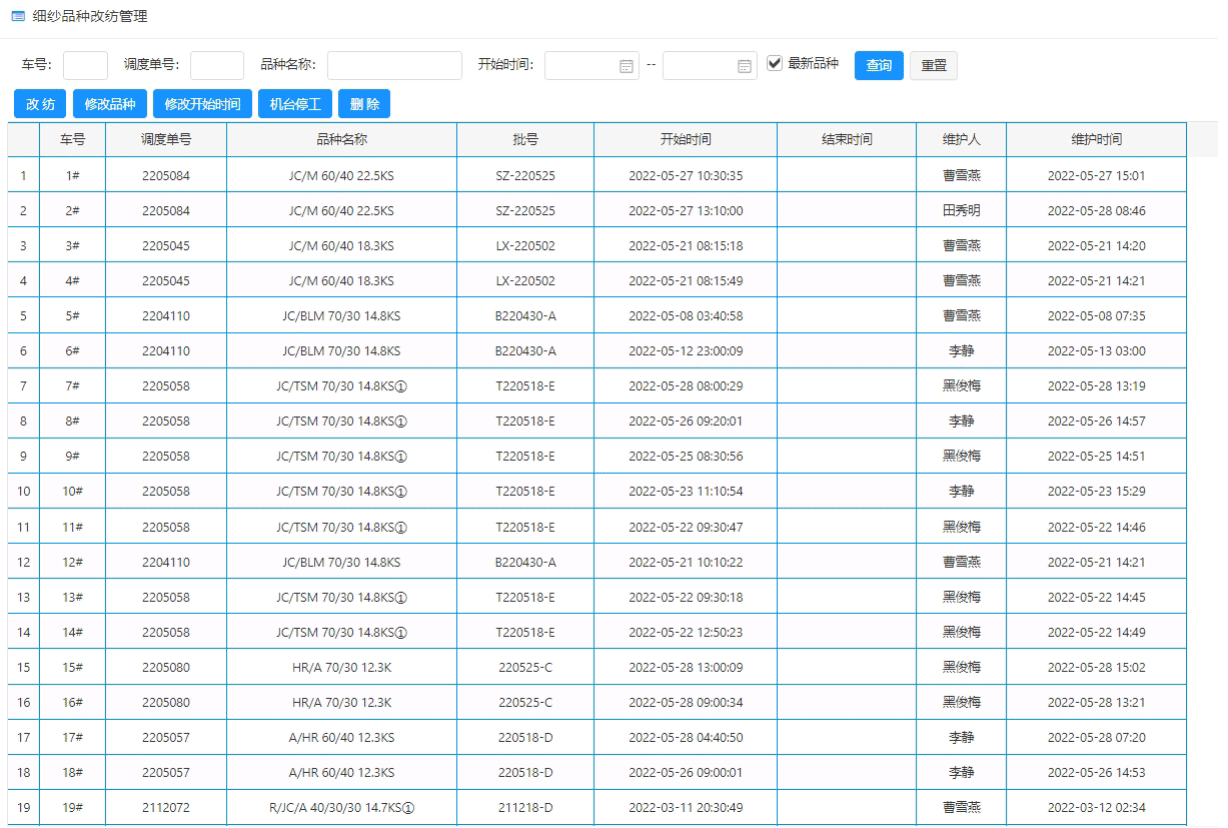Click batch 211218-D cell
The width and height of the screenshot is (1228, 828).
point(525,807)
